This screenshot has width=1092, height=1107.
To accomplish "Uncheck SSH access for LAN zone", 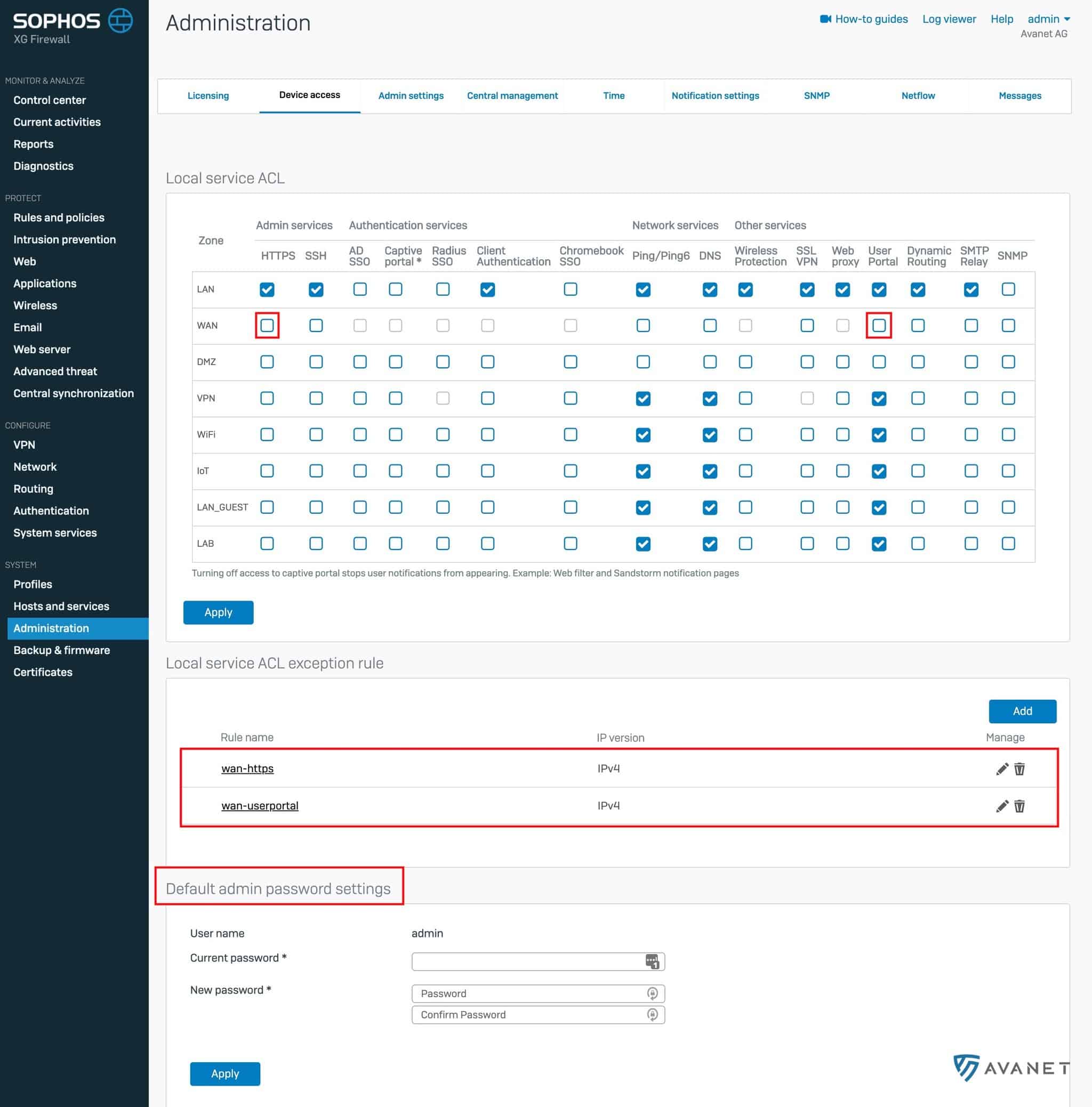I will [x=316, y=289].
